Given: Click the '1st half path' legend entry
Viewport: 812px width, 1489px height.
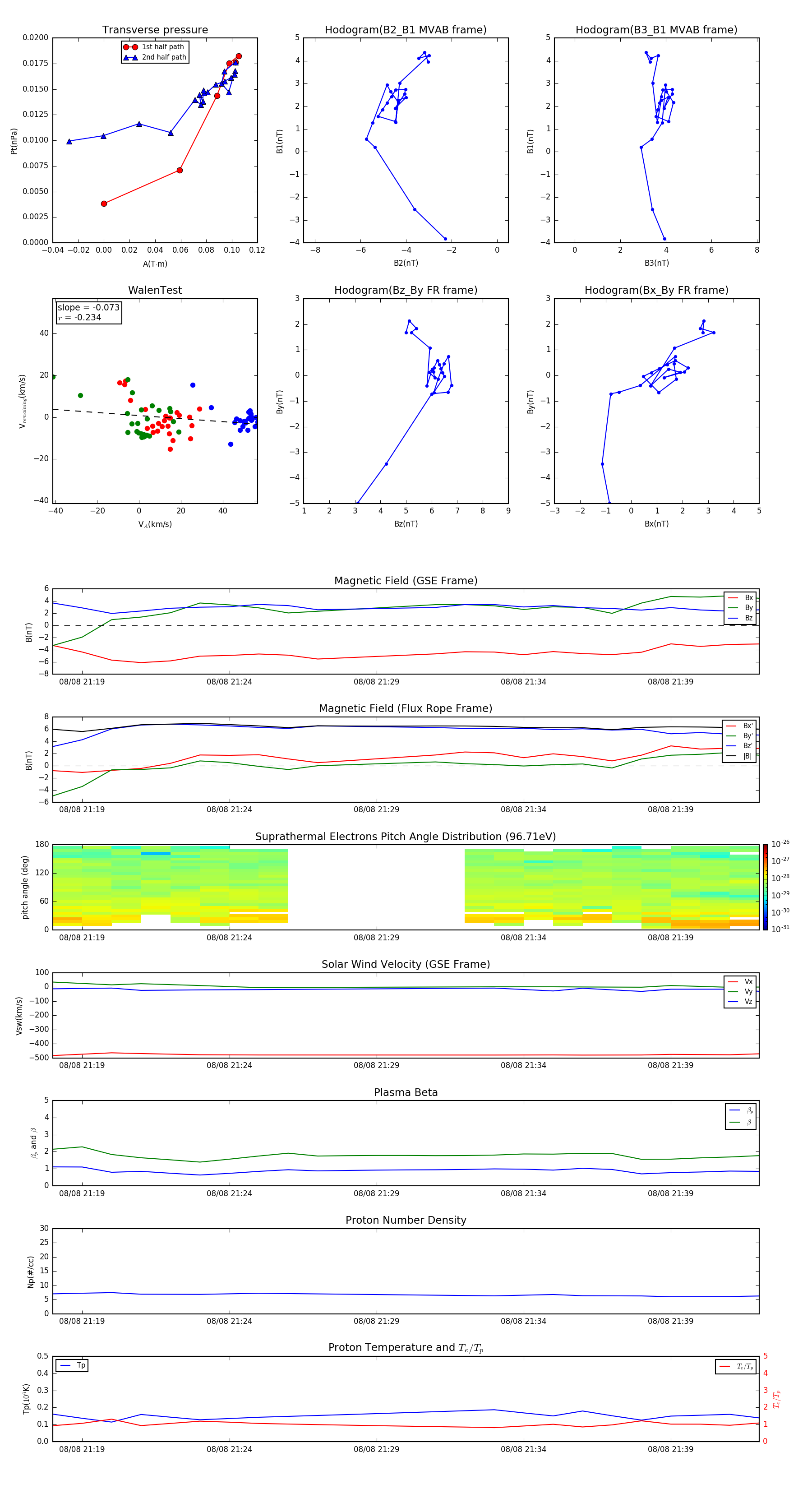Looking at the screenshot, I should tap(154, 47).
